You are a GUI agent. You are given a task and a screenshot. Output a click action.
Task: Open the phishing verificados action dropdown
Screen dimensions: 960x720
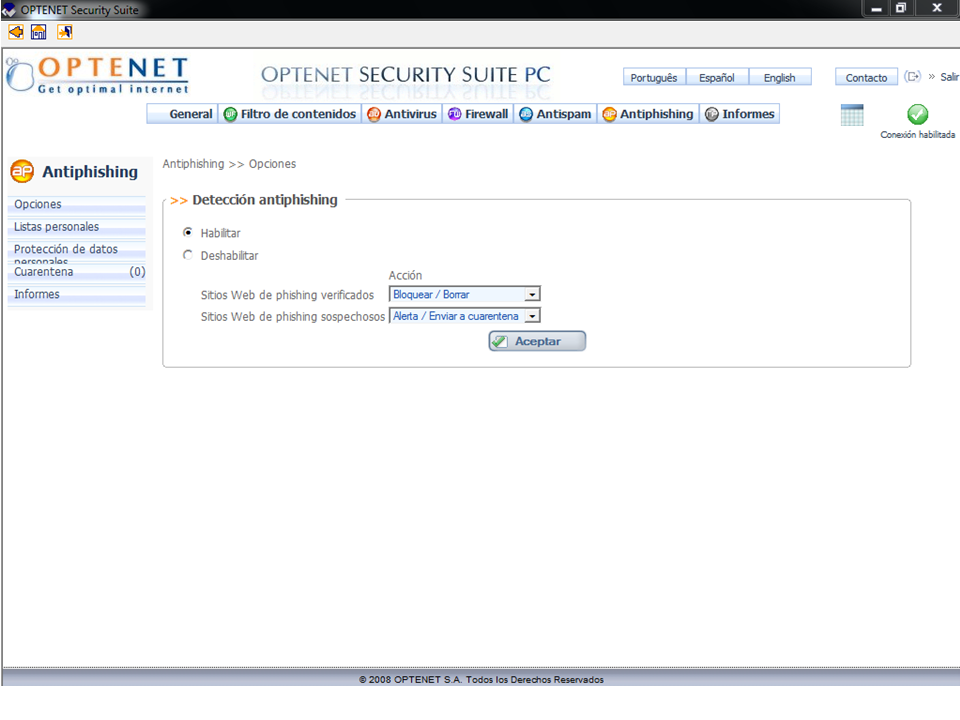pyautogui.click(x=533, y=295)
